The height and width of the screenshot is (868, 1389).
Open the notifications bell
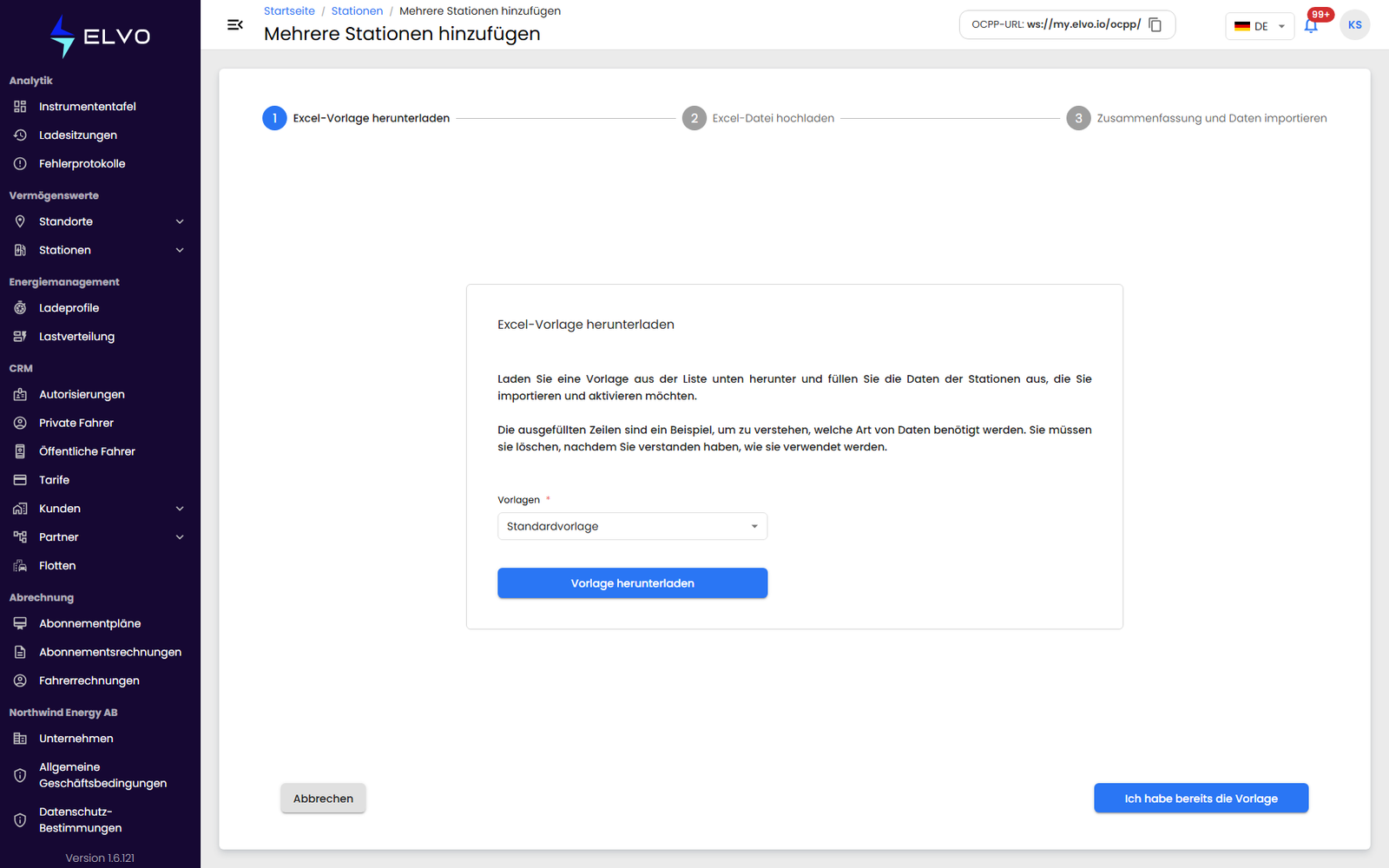click(1311, 25)
